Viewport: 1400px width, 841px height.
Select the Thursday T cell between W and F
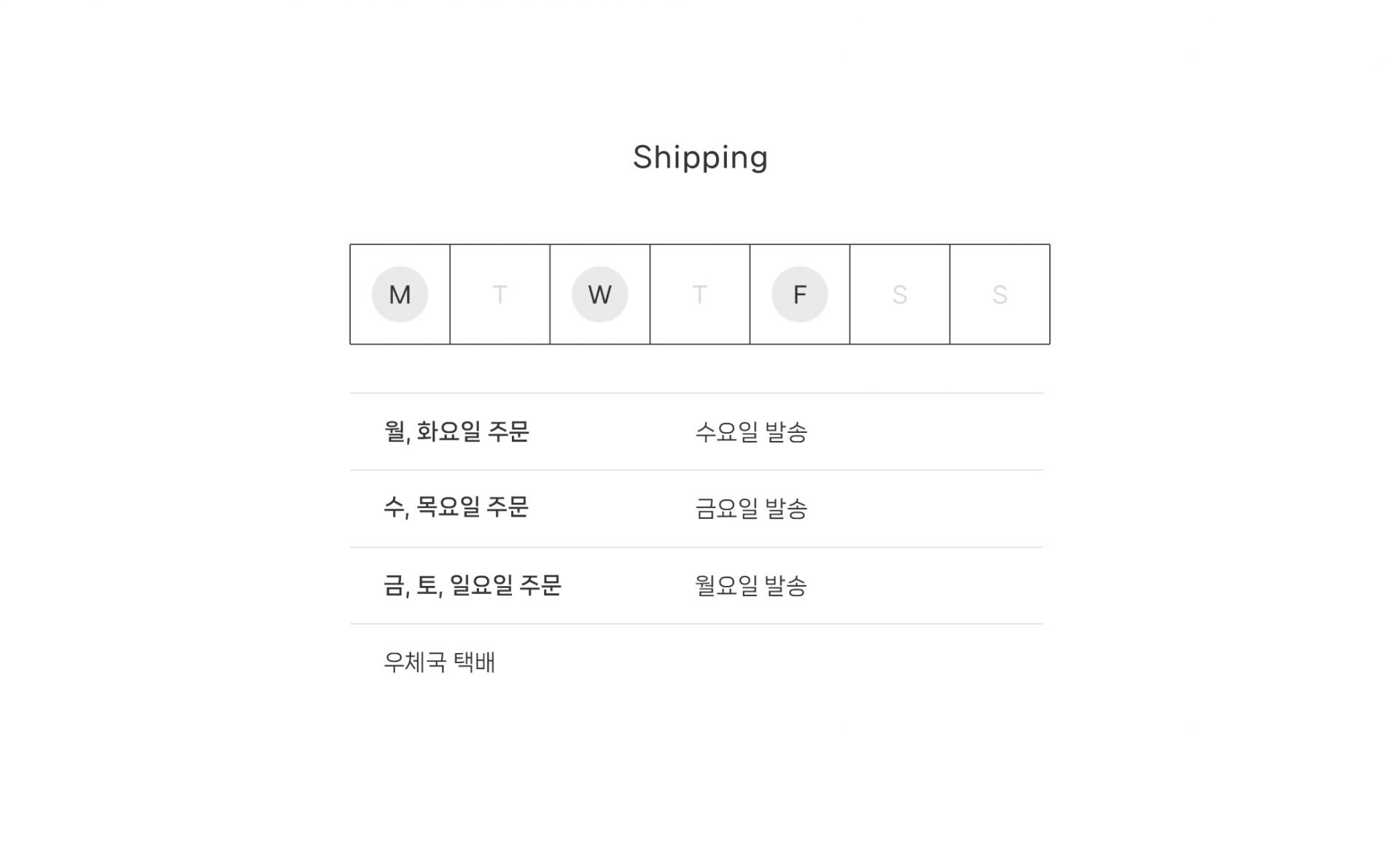(699, 294)
